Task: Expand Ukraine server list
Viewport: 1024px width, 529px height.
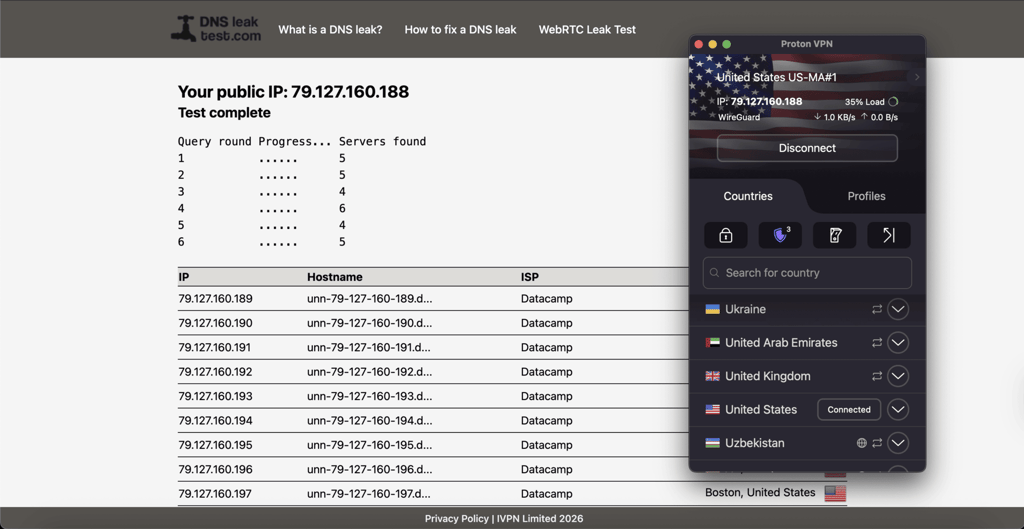Action: pos(898,309)
